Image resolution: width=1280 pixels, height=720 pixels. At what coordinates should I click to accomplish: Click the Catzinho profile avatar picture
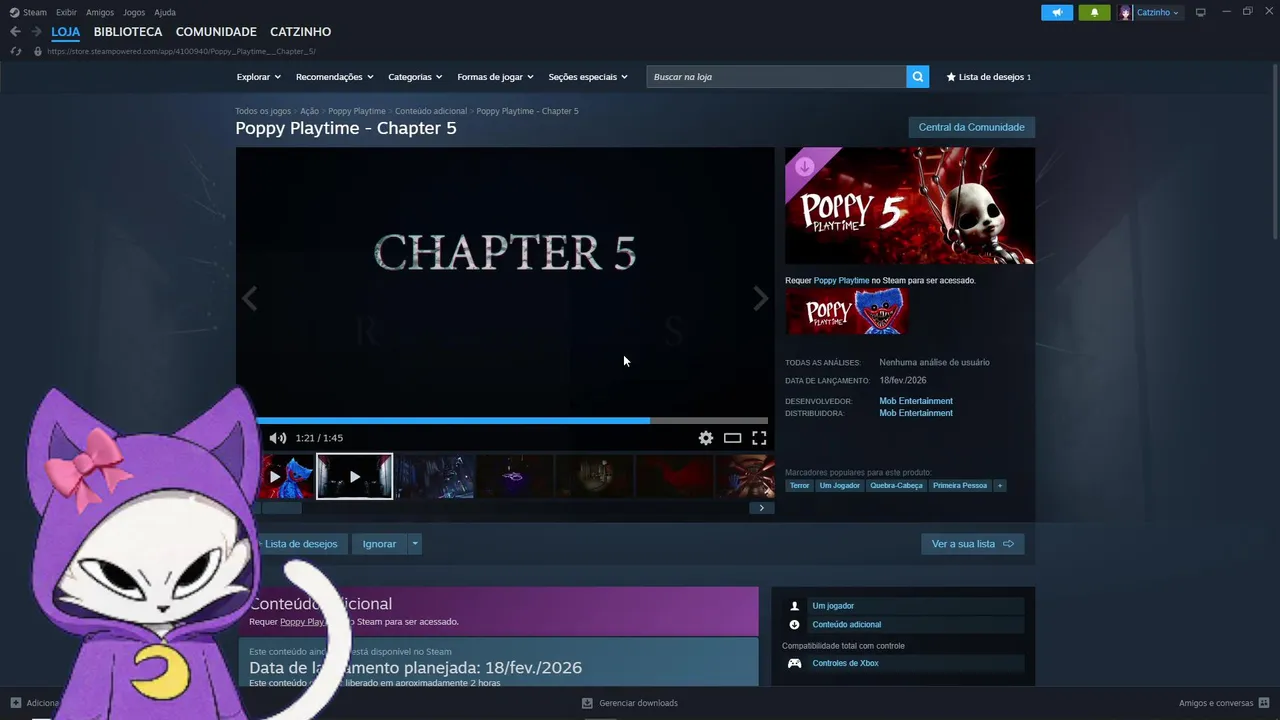pos(1125,12)
